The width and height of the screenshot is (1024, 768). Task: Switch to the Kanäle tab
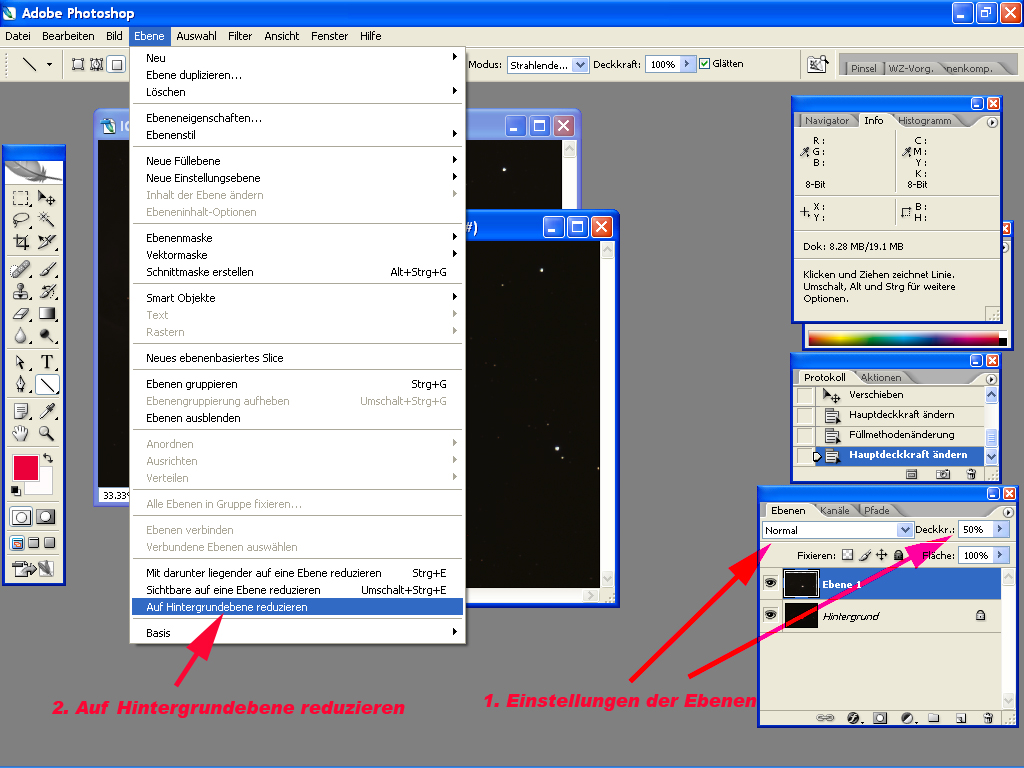834,510
